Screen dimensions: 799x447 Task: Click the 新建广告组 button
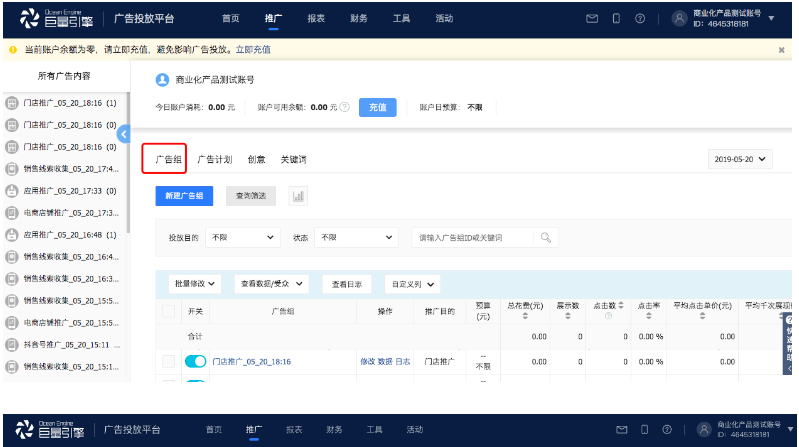pyautogui.click(x=184, y=196)
